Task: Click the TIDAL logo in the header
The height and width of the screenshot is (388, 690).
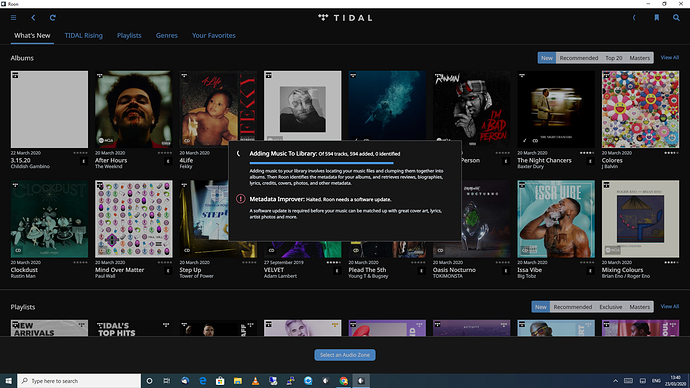Action: tap(345, 18)
